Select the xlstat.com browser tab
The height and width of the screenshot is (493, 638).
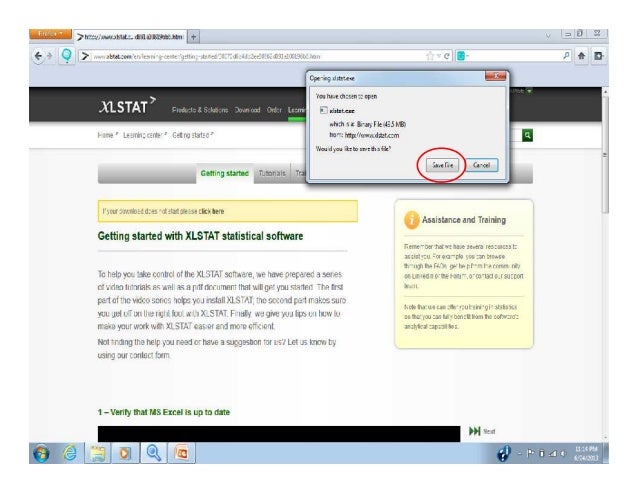tap(130, 37)
